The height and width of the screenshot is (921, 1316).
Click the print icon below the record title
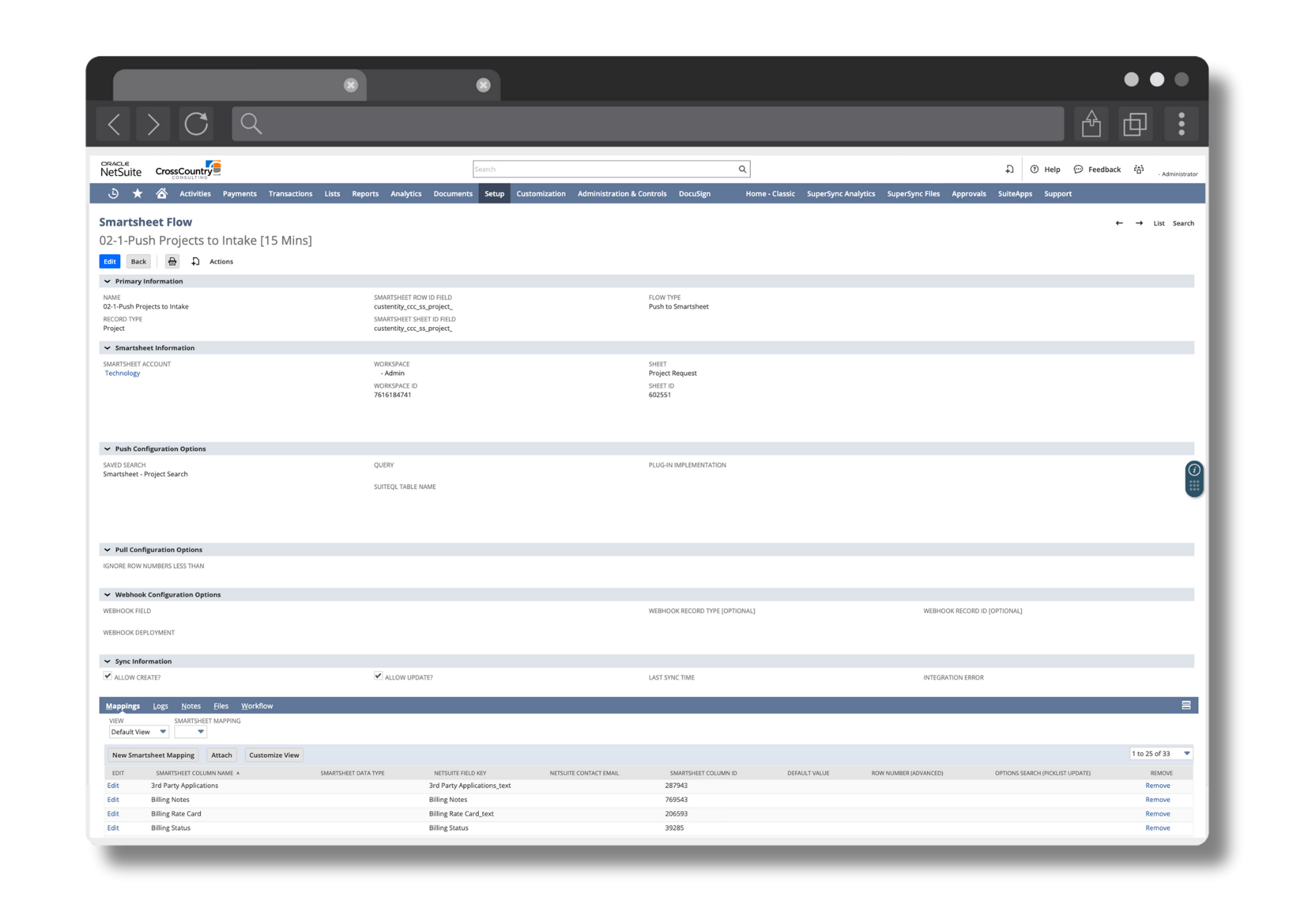coord(172,261)
